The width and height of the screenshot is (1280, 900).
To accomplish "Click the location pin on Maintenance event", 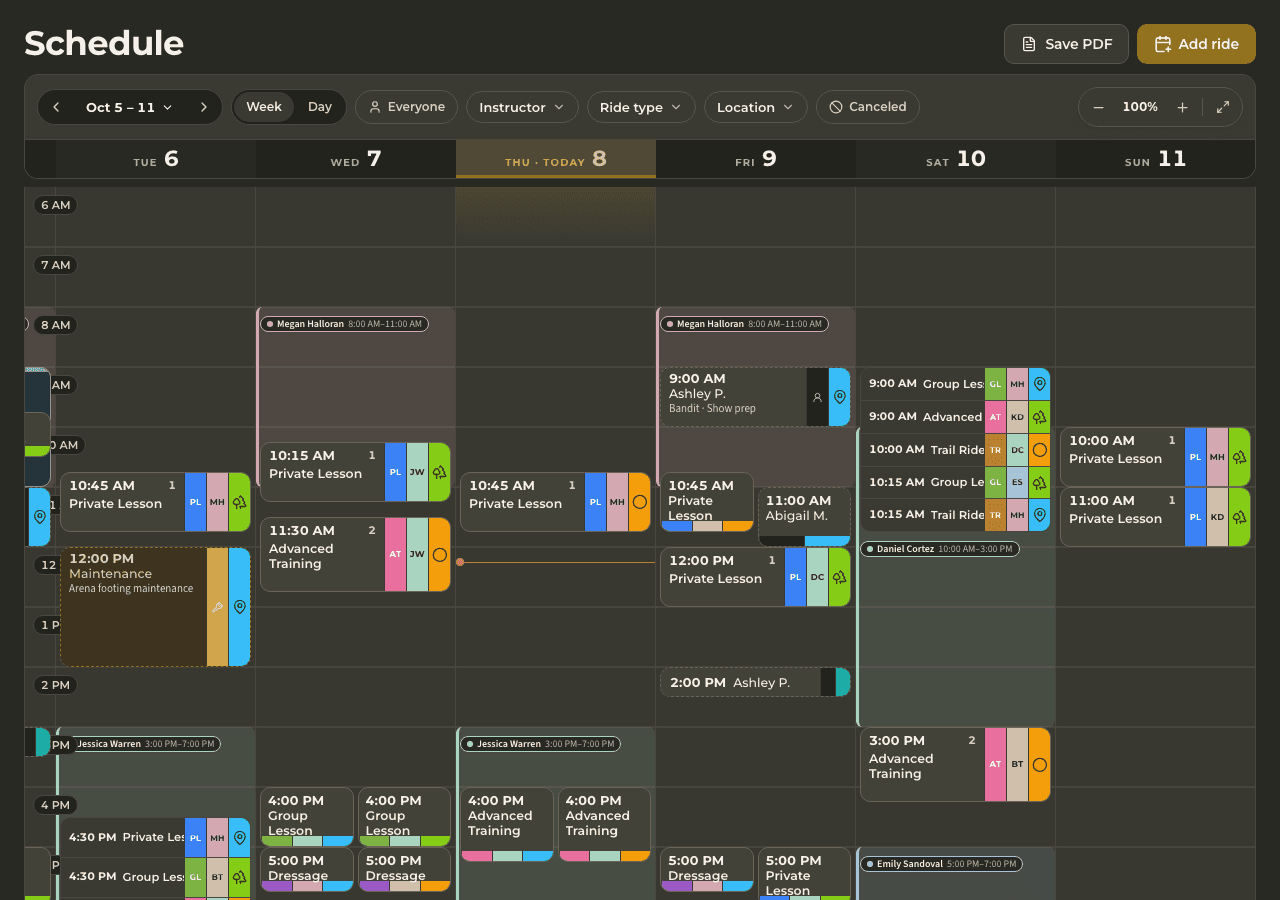I will pos(240,607).
